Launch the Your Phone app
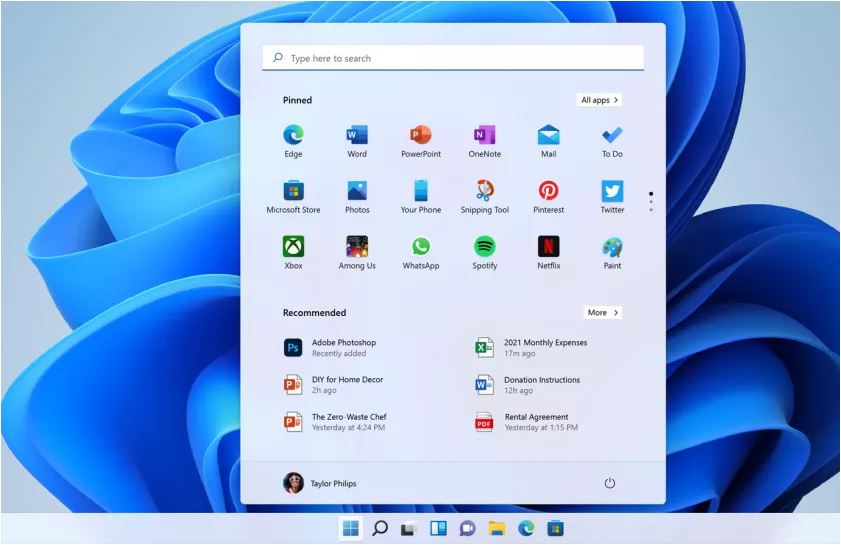Image resolution: width=841 pixels, height=545 pixels. coord(420,197)
